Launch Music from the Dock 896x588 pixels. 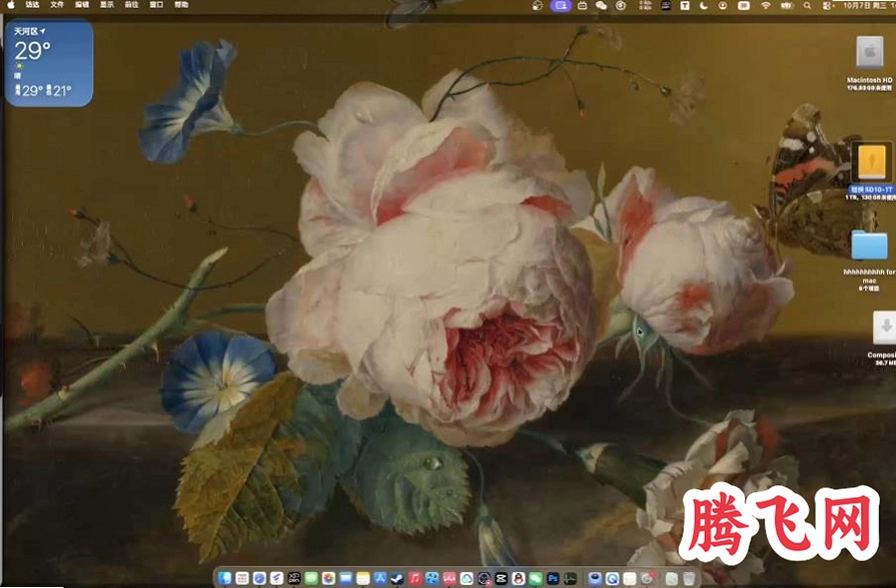(x=415, y=578)
